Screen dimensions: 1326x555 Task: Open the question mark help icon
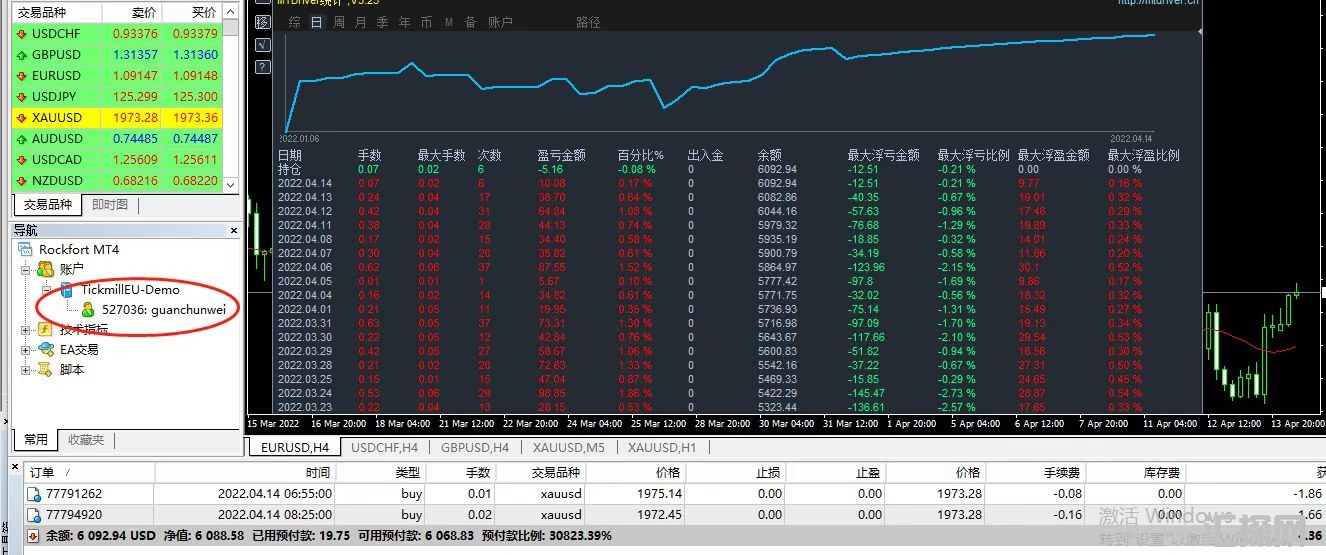(262, 68)
